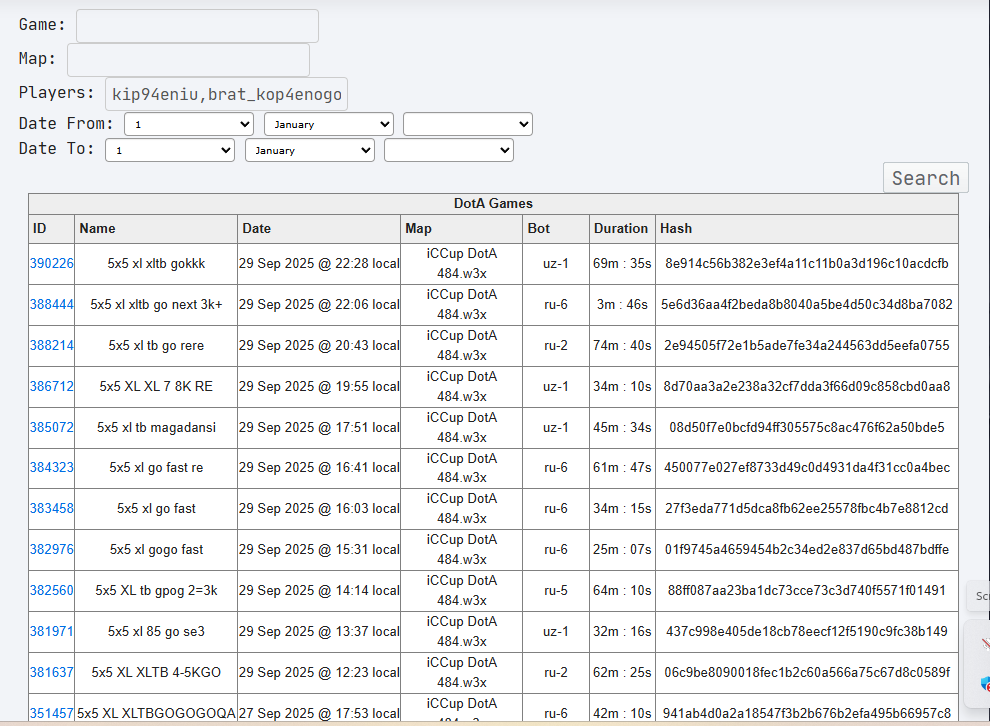Open the Date From year dropdown
Screen dimensions: 990x726
[x=468, y=124]
